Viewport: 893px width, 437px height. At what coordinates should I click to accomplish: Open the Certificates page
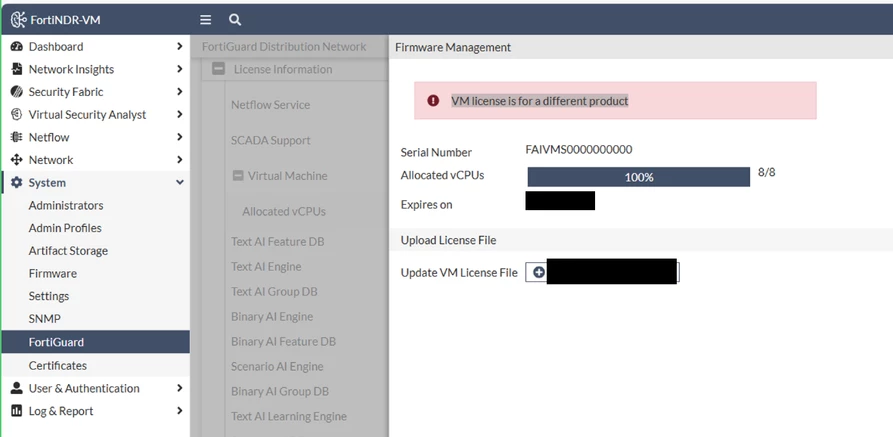58,365
